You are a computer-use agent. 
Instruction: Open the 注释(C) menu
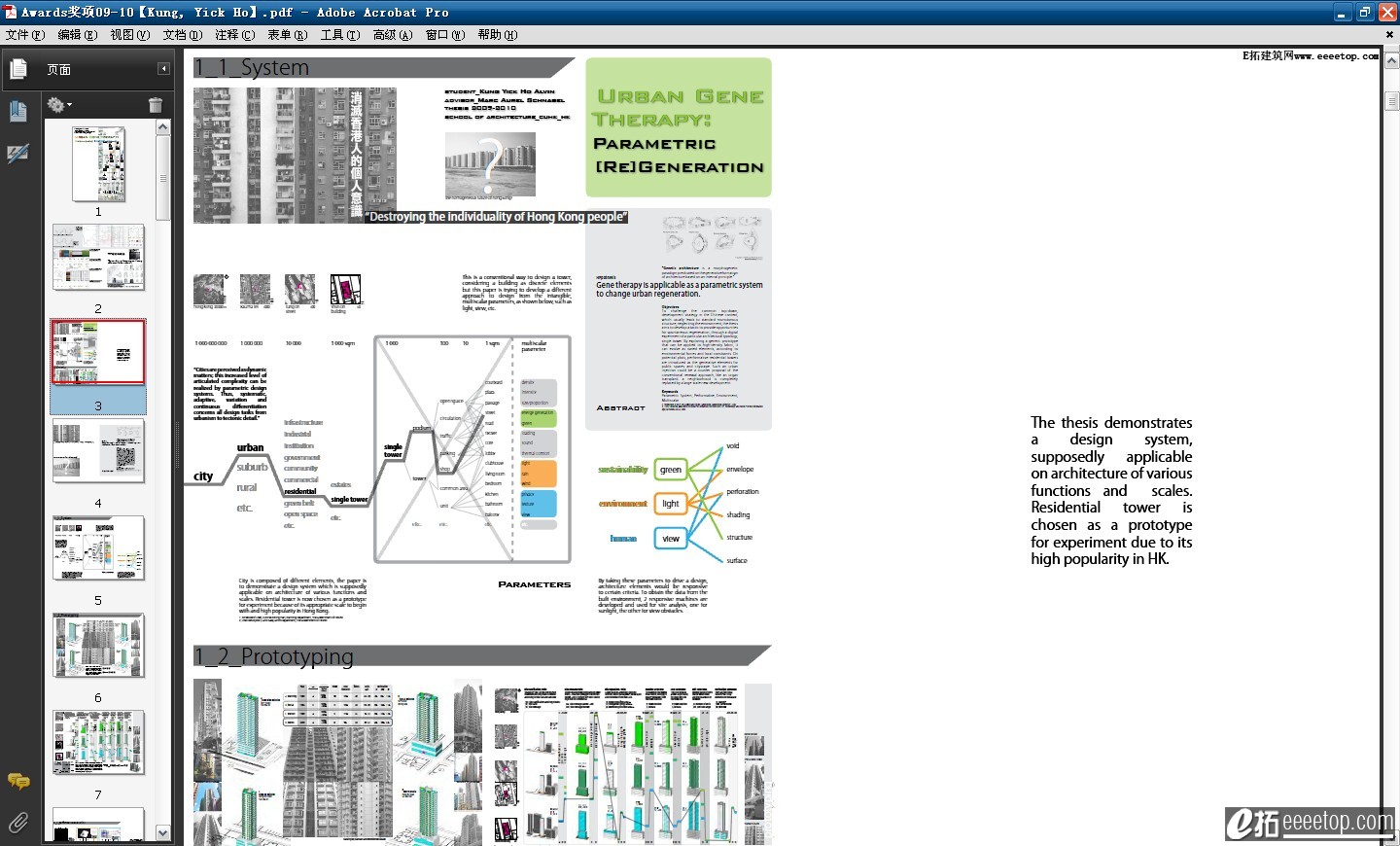click(x=235, y=34)
